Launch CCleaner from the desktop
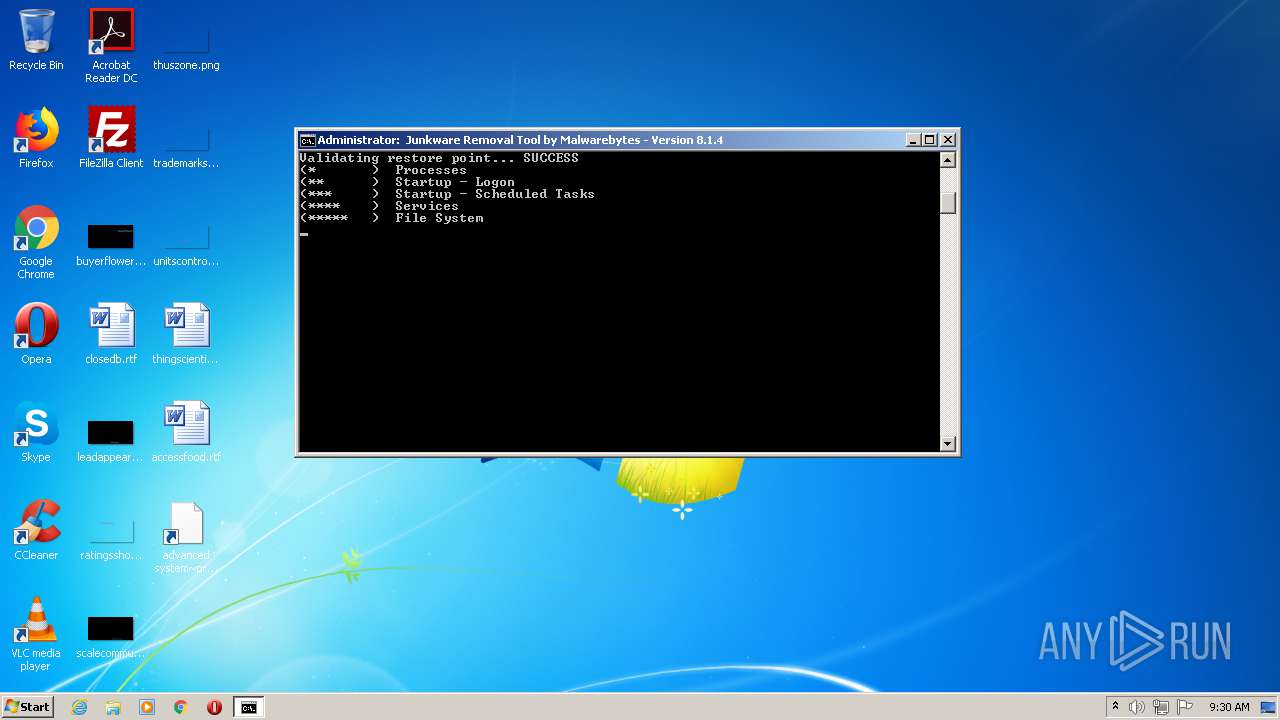 [x=36, y=530]
